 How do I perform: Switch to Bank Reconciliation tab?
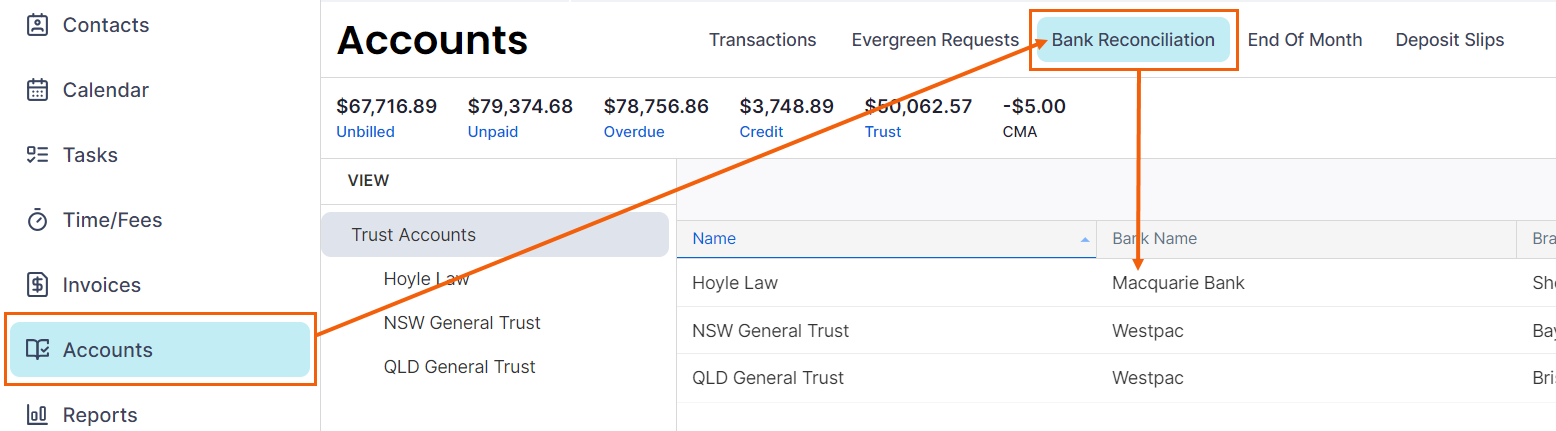coord(1133,40)
